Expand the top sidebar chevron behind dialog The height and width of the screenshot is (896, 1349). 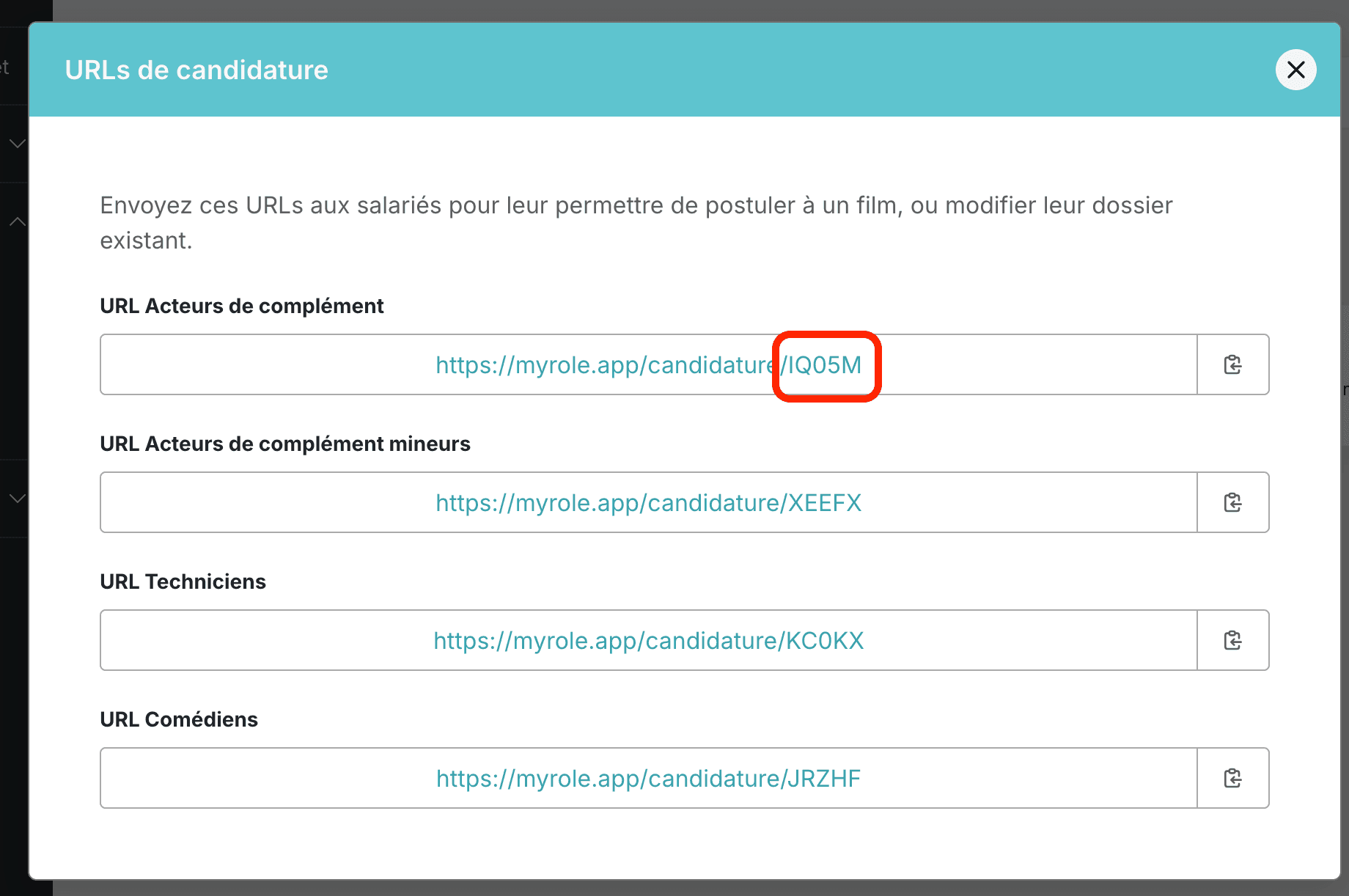pyautogui.click(x=17, y=144)
